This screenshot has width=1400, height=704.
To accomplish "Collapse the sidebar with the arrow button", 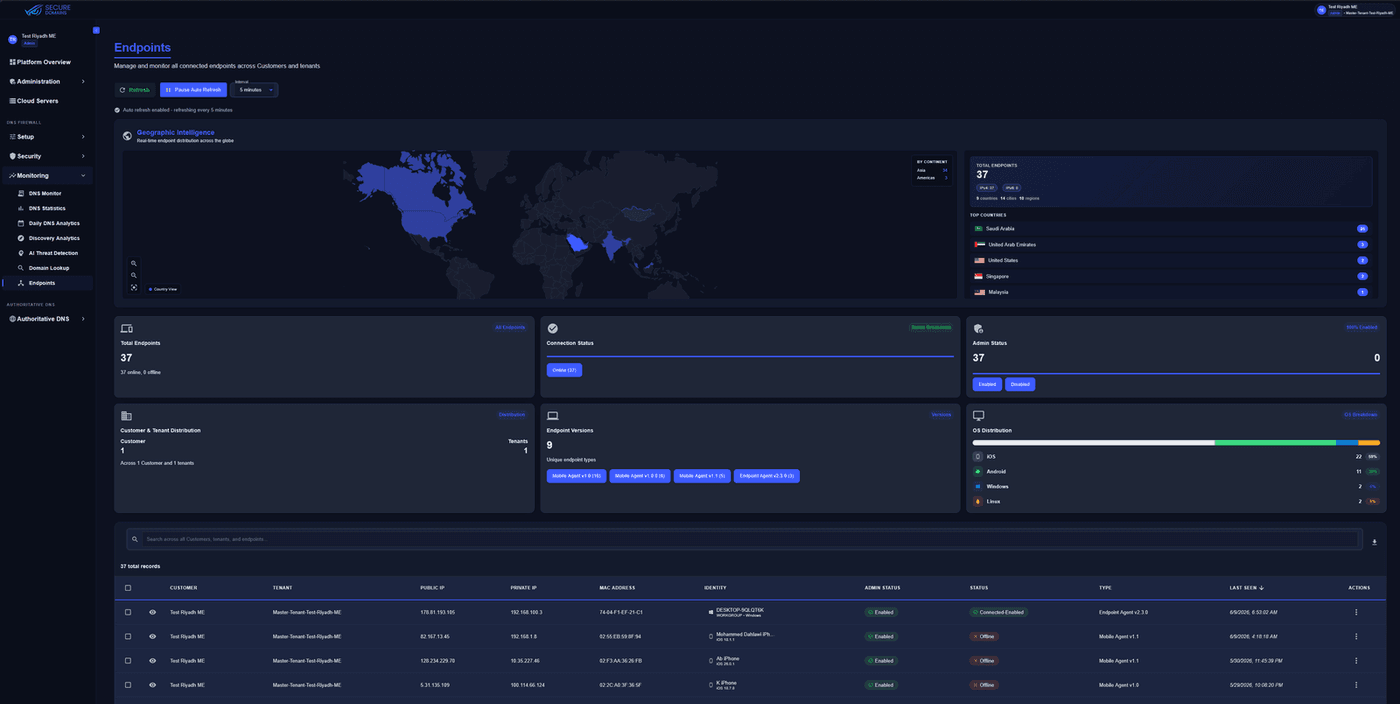I will tap(96, 30).
